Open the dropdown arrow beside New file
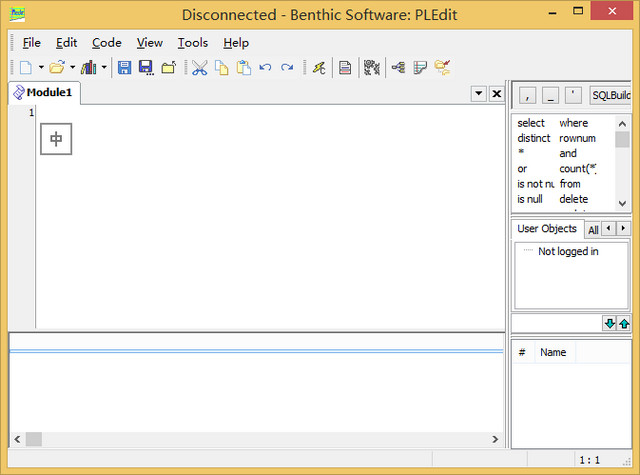 40,68
